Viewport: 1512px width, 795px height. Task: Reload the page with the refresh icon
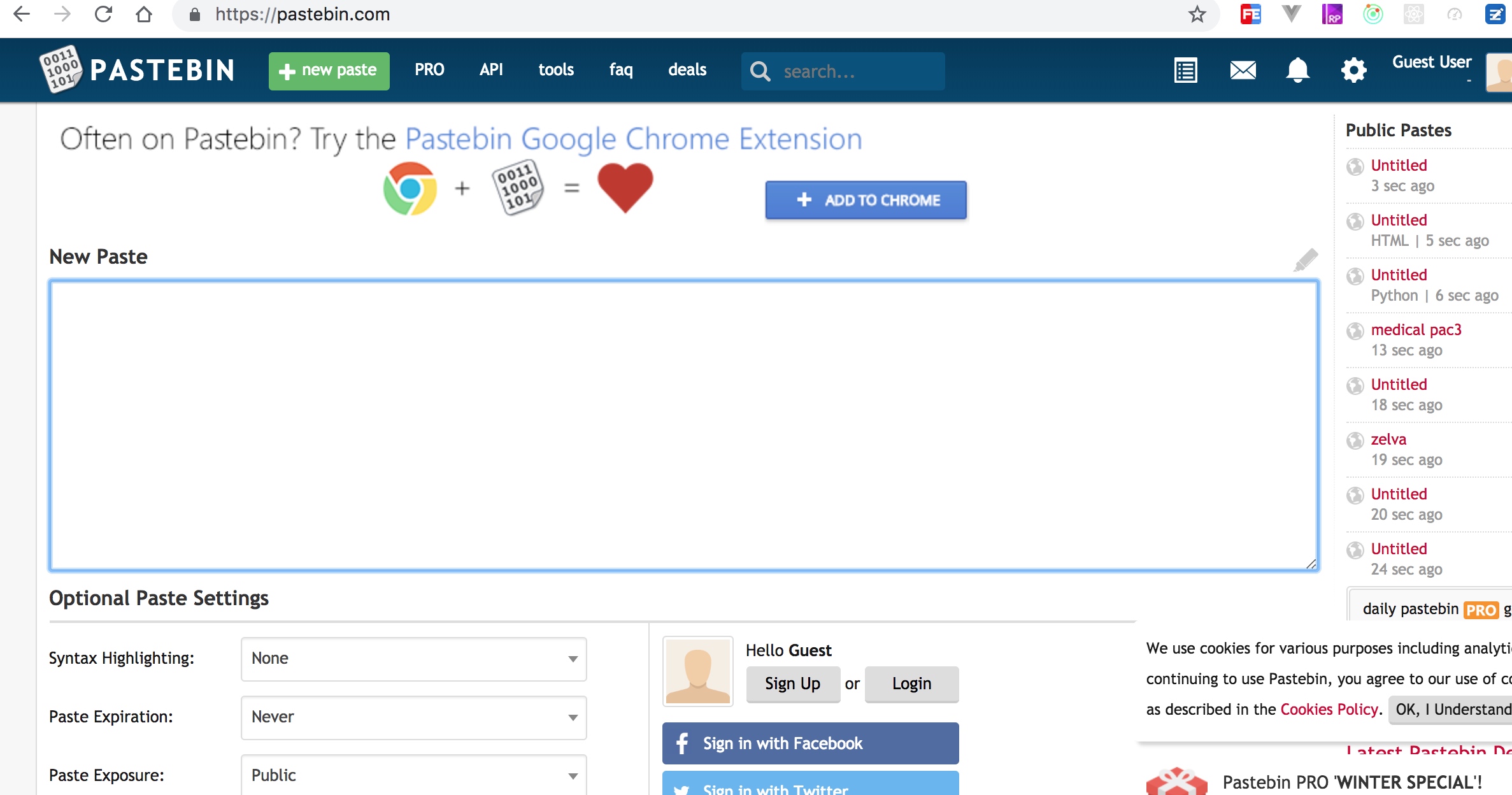tap(103, 14)
